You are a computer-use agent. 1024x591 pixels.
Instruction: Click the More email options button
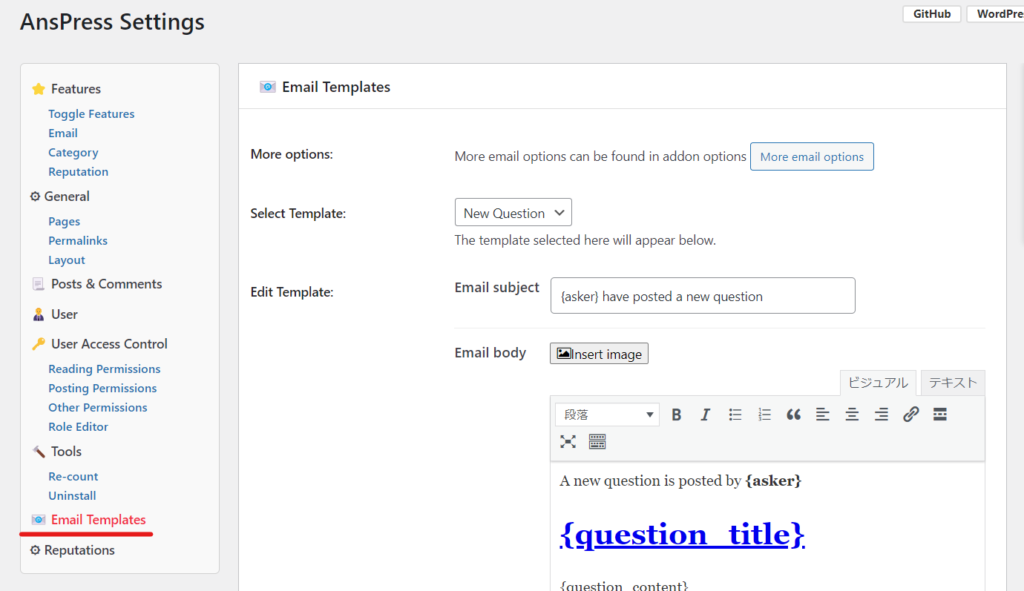tap(812, 157)
